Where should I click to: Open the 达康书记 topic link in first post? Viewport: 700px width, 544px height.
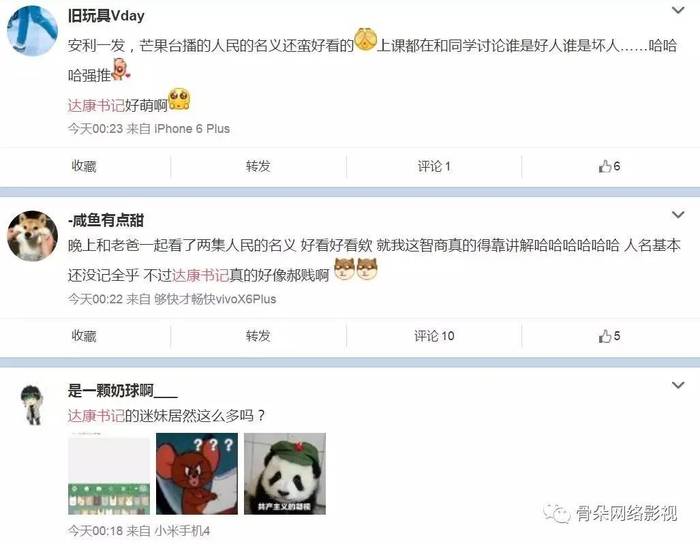[96, 106]
